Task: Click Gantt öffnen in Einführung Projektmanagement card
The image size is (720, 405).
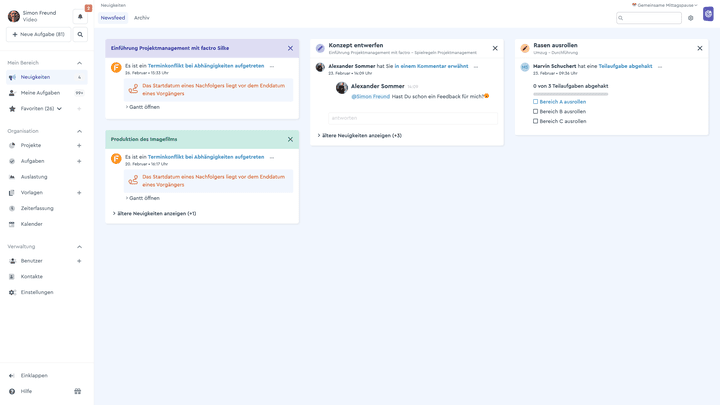Action: pos(143,107)
